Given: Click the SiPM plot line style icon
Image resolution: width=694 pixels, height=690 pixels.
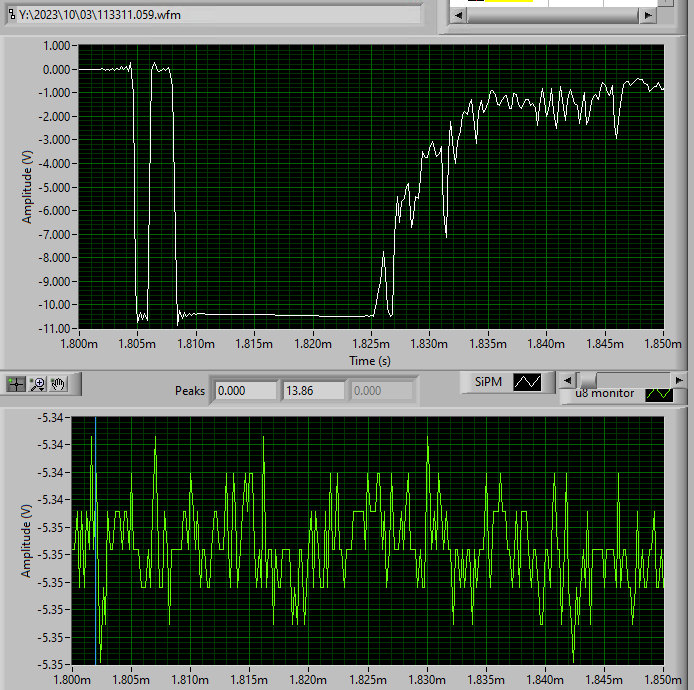Looking at the screenshot, I should (x=527, y=382).
